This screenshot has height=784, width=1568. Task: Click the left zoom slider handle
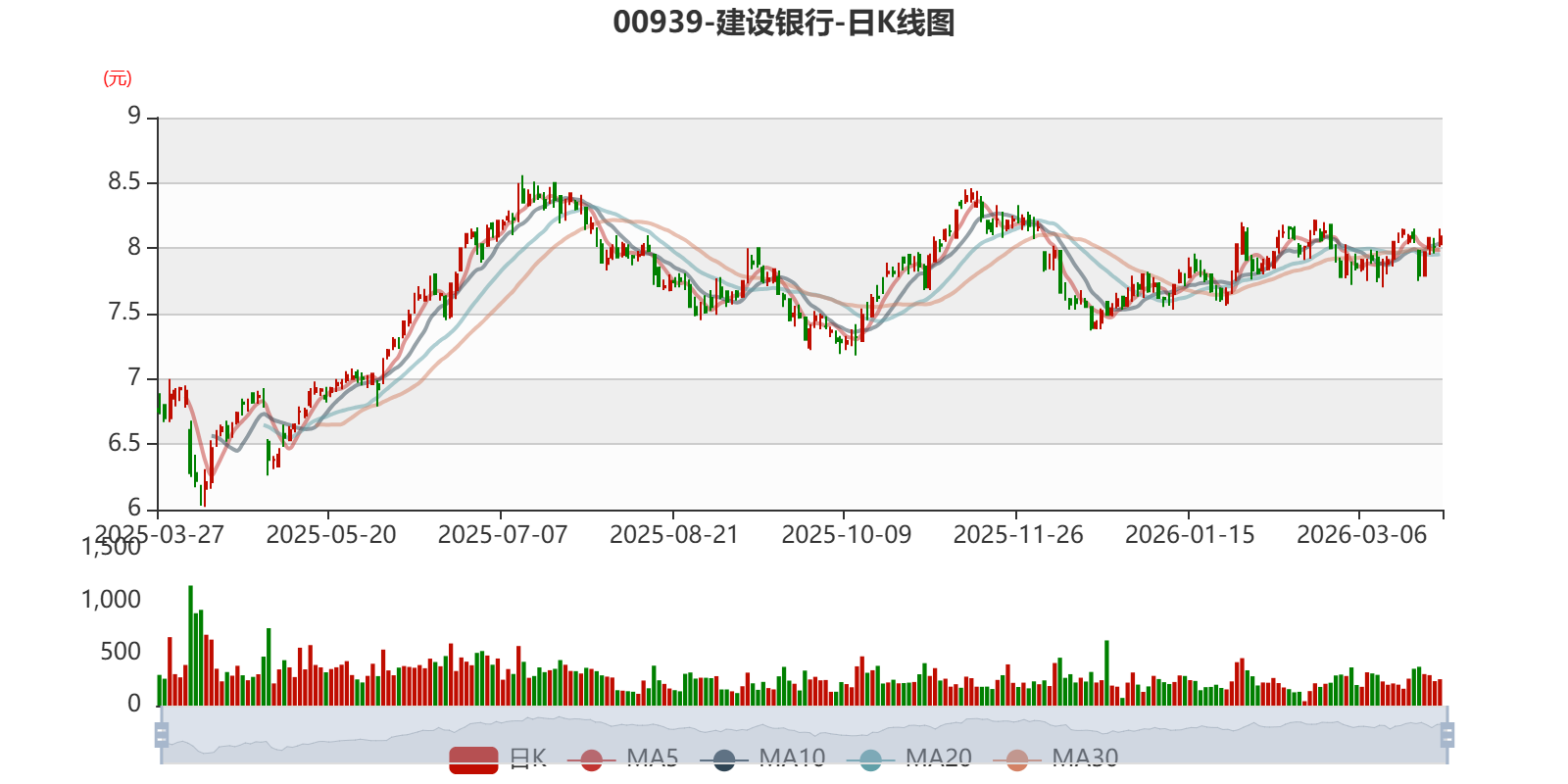coord(162,735)
